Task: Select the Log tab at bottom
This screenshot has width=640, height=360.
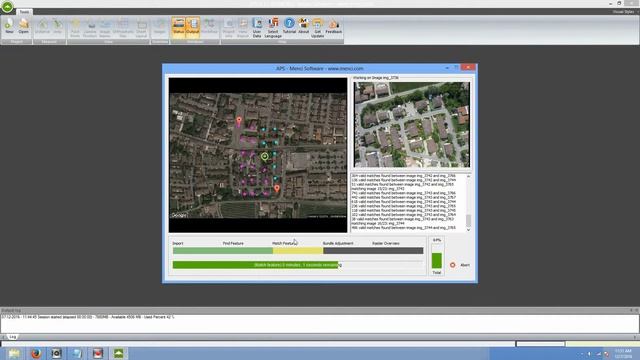Action: [x=13, y=337]
